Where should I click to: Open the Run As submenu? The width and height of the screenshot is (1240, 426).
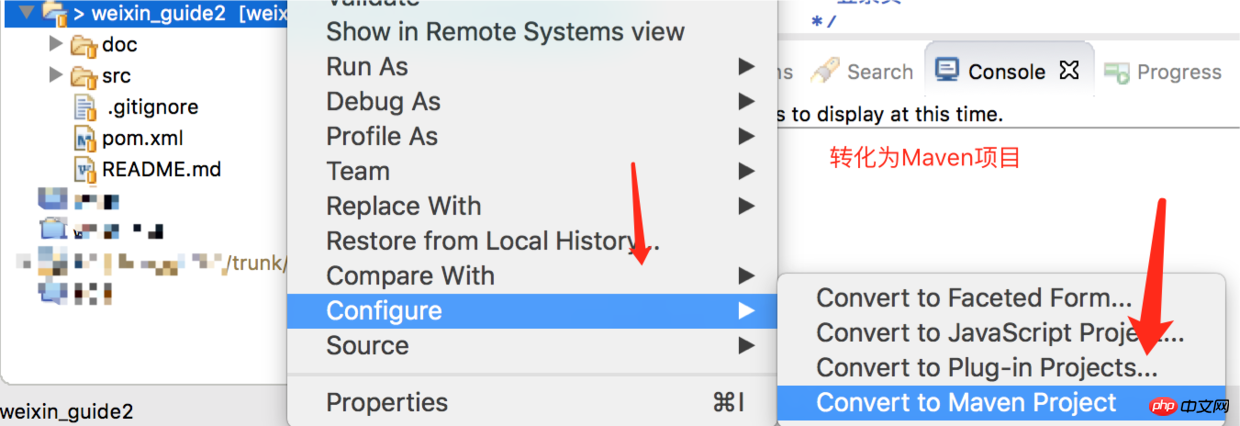point(367,67)
